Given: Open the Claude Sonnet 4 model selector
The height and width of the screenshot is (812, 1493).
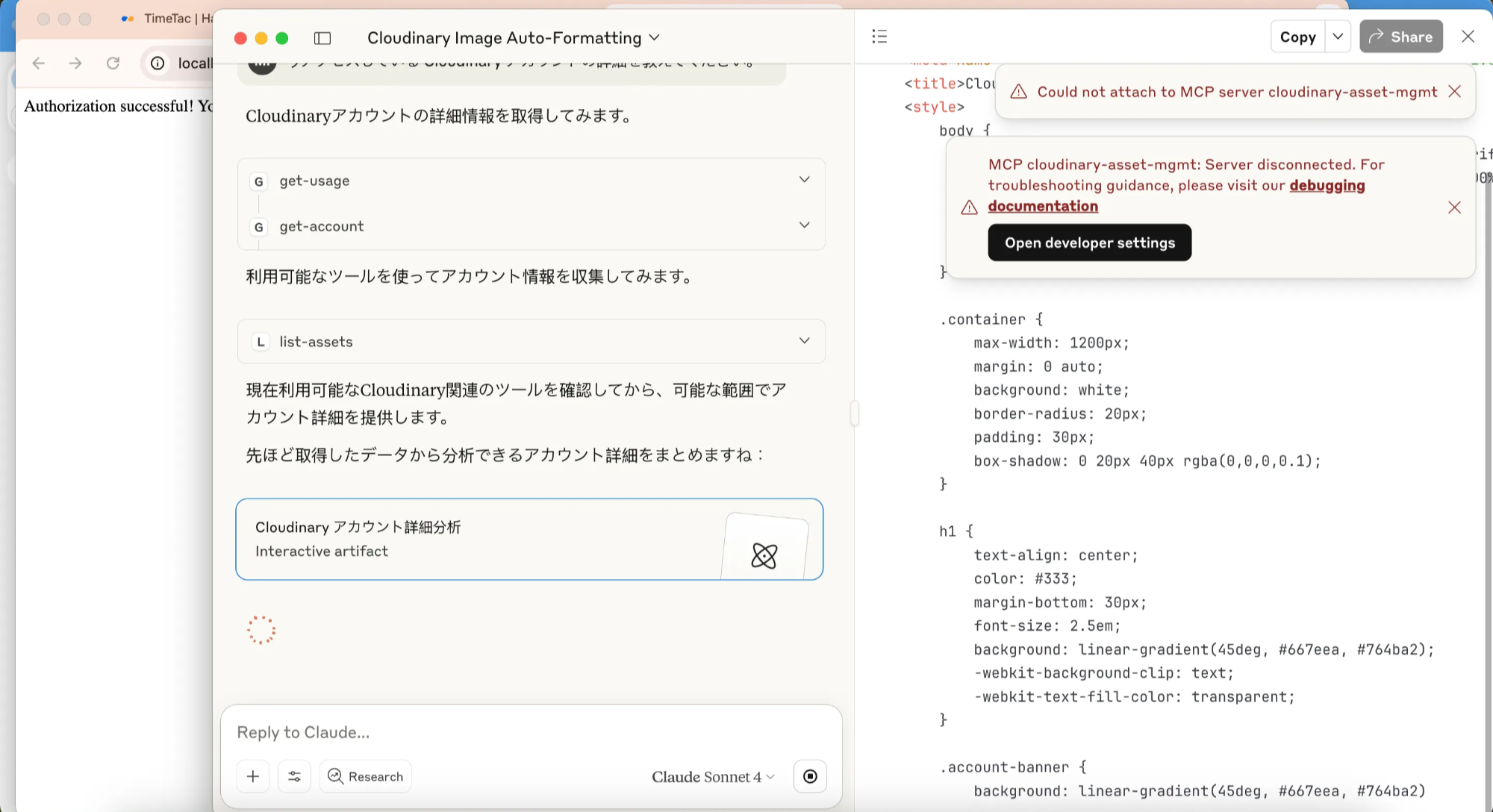Looking at the screenshot, I should [713, 777].
